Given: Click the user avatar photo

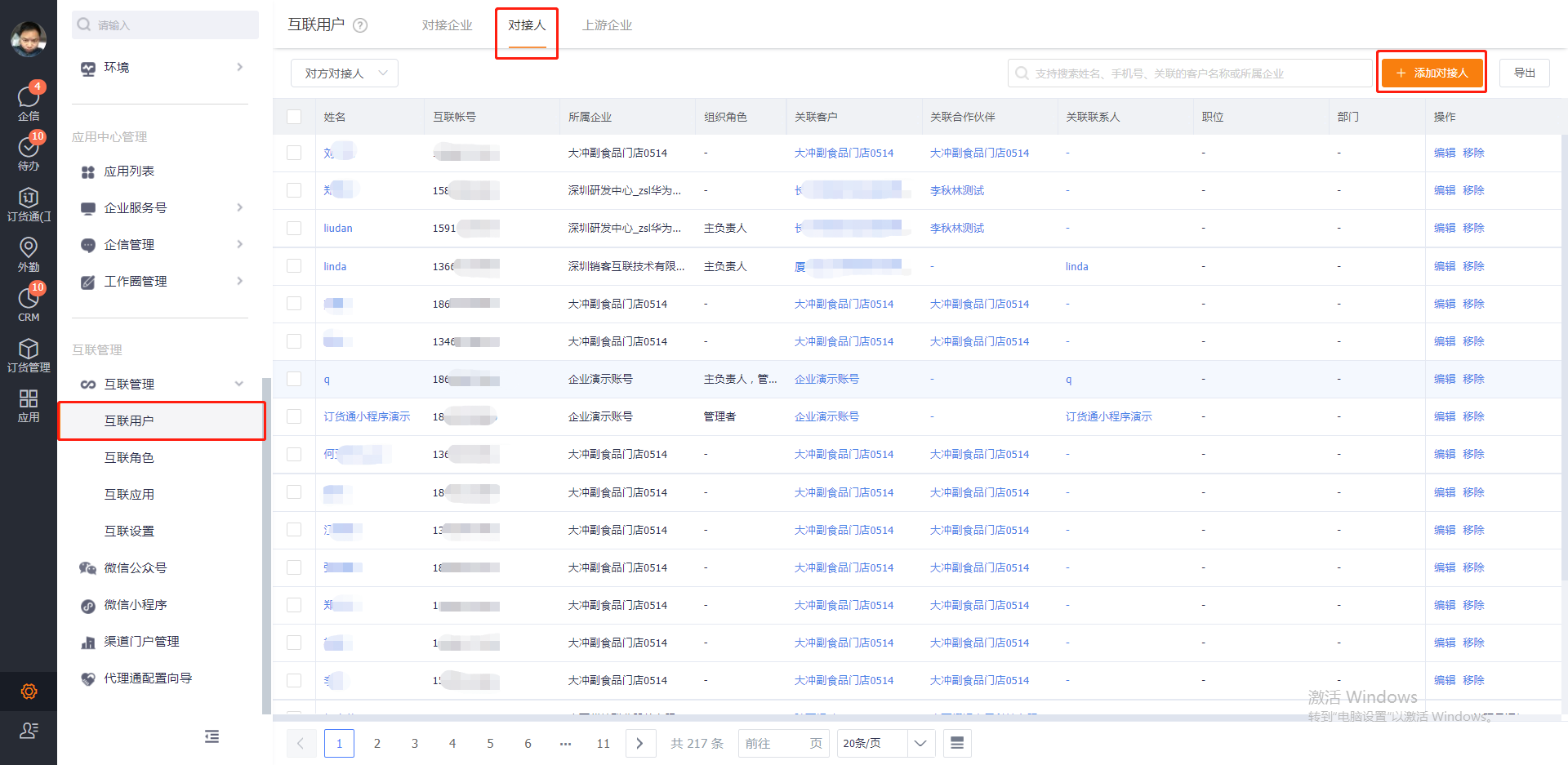Looking at the screenshot, I should point(29,38).
